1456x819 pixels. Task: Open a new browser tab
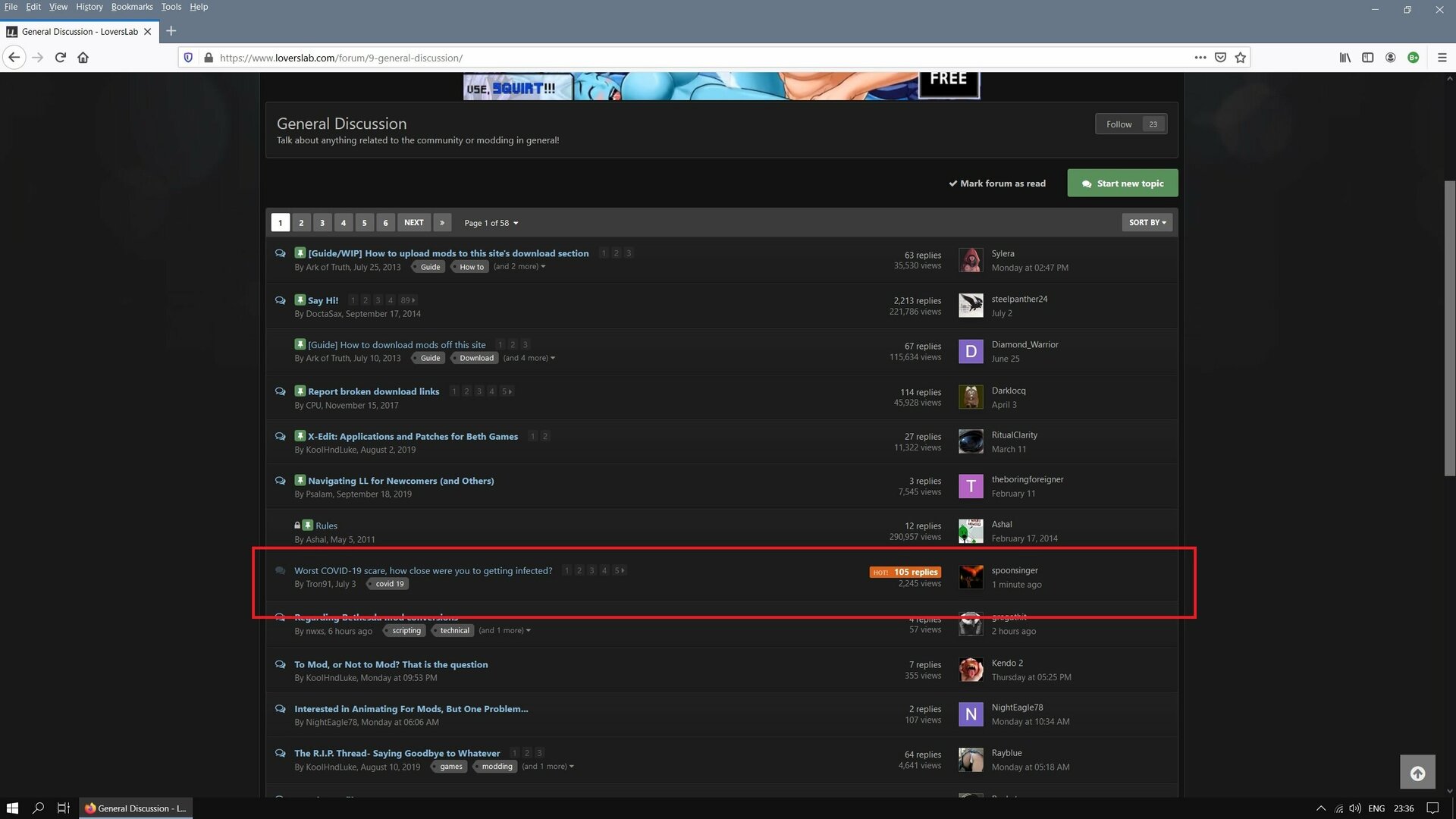click(171, 31)
